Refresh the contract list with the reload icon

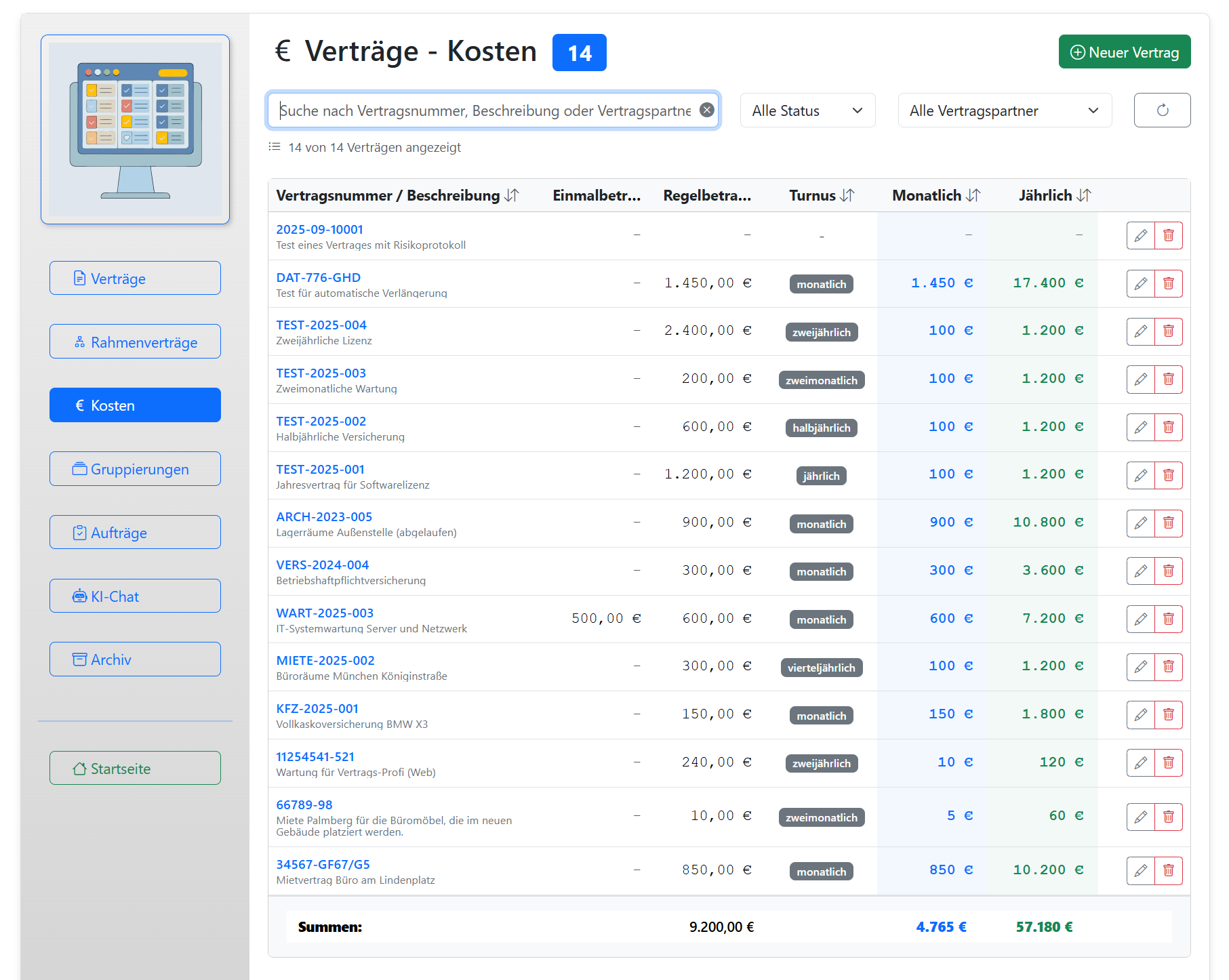(1162, 110)
